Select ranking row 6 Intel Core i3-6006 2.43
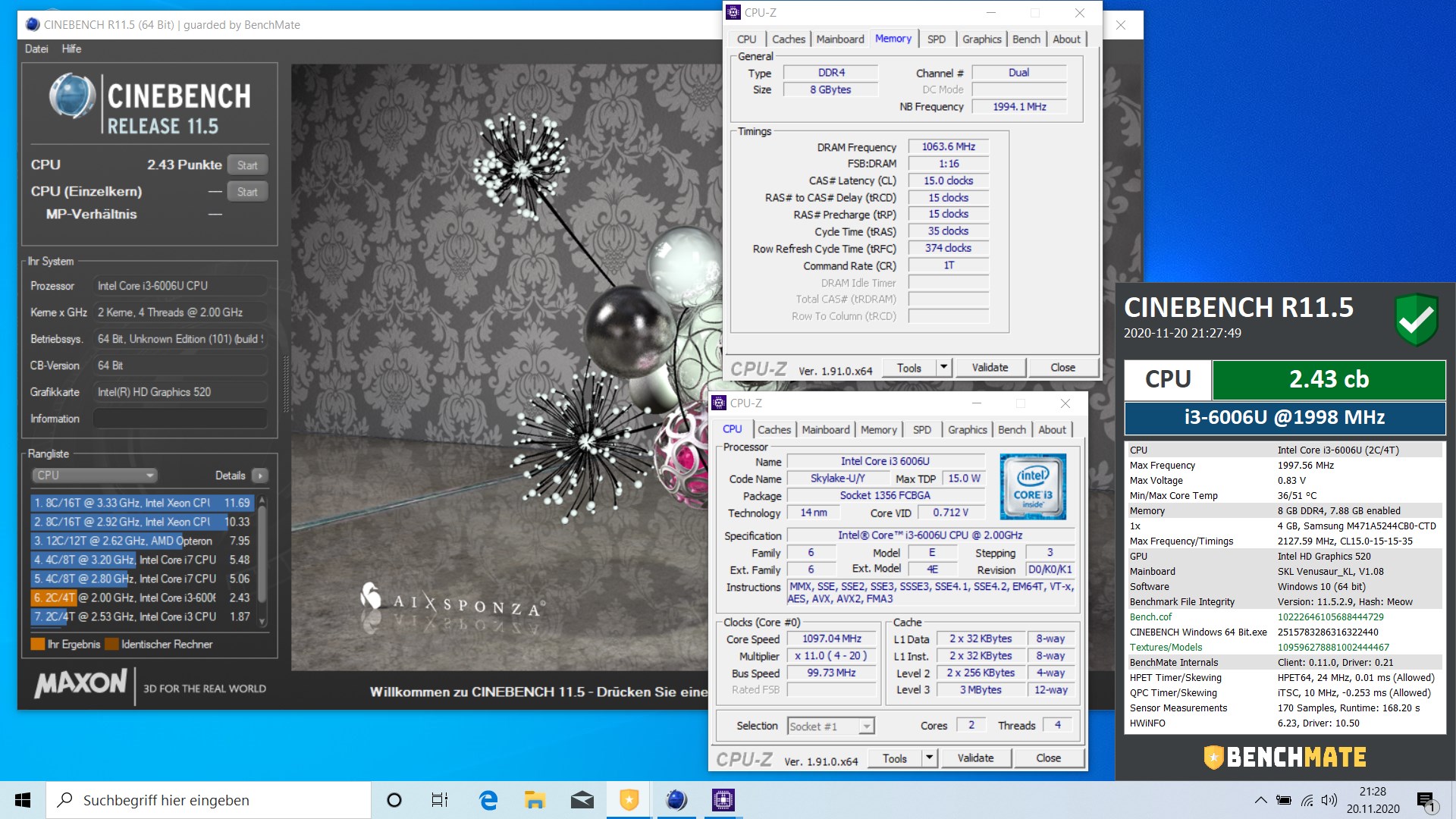Screen dimensions: 1456x819 point(142,598)
